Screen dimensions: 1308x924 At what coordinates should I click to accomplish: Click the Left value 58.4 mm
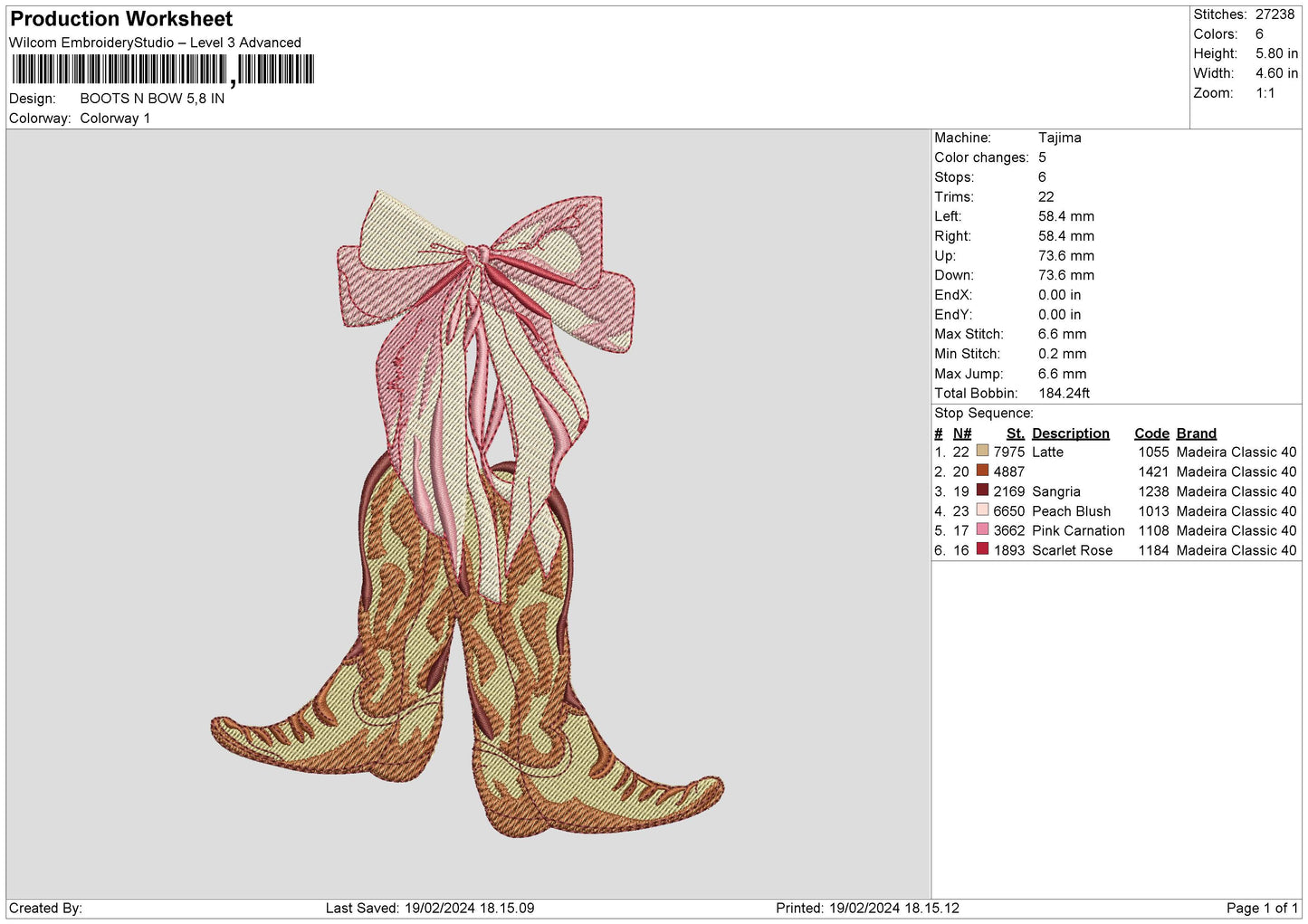click(1065, 216)
